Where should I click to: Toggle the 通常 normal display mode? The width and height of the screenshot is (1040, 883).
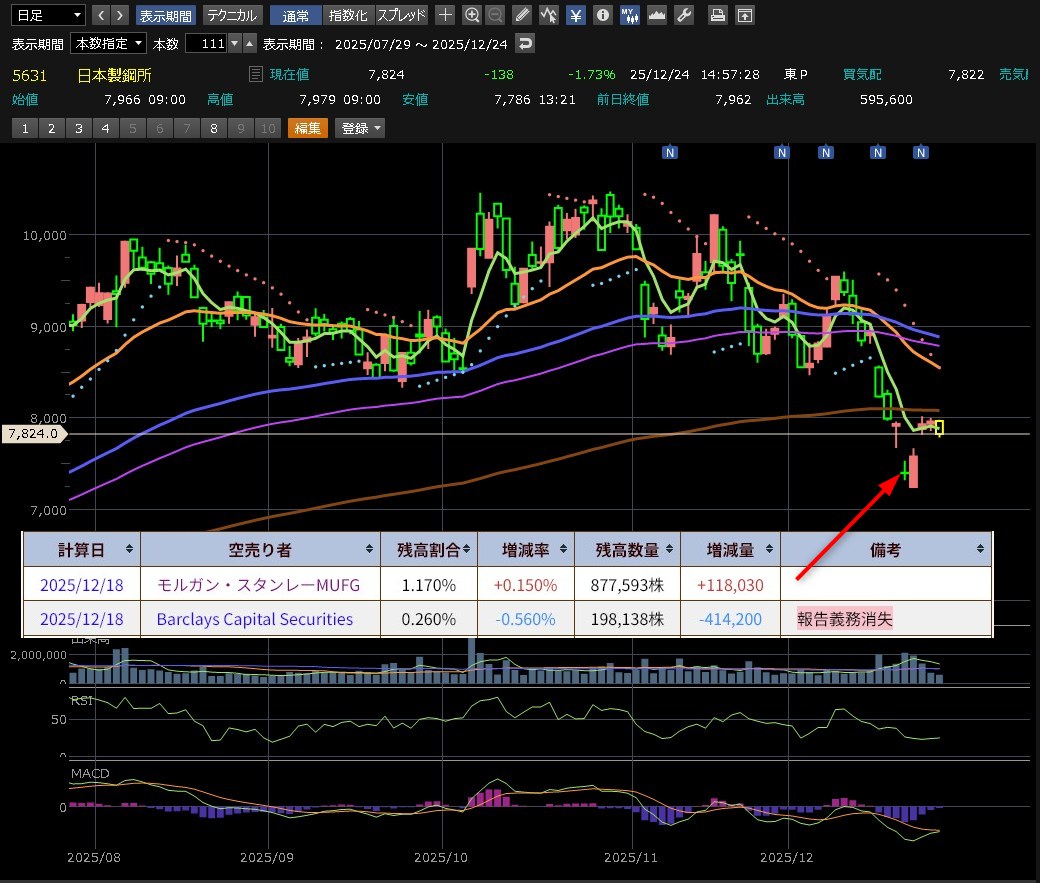tap(296, 15)
